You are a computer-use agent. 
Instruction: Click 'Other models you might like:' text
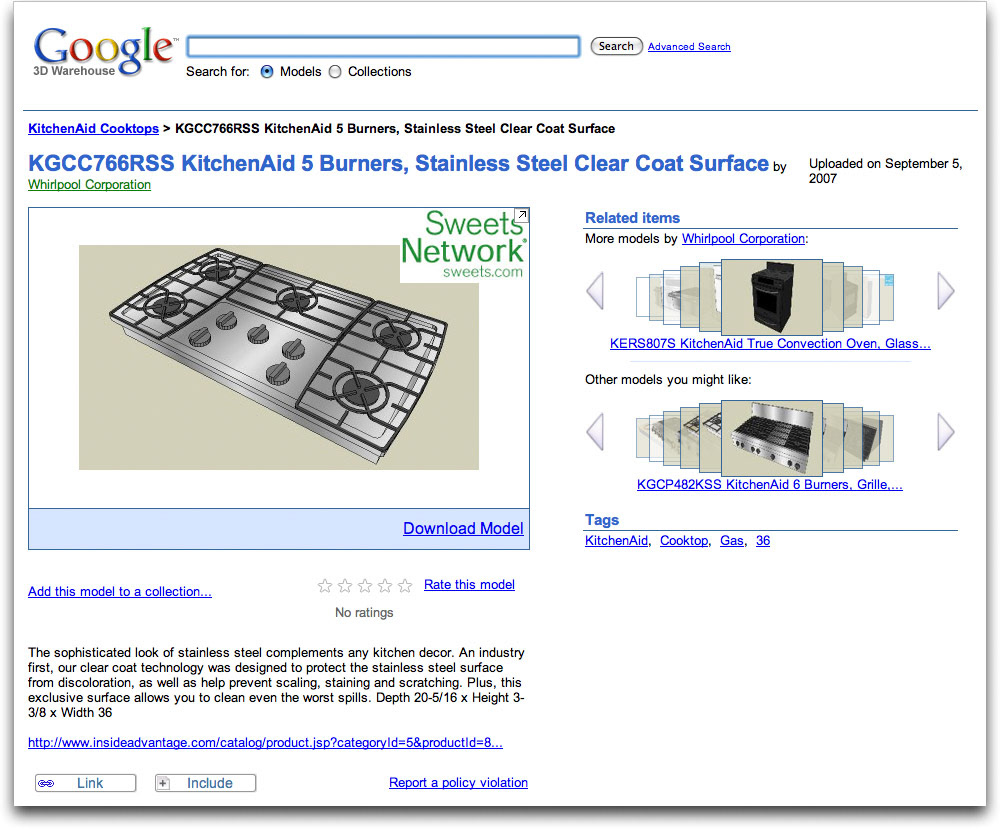[x=668, y=379]
